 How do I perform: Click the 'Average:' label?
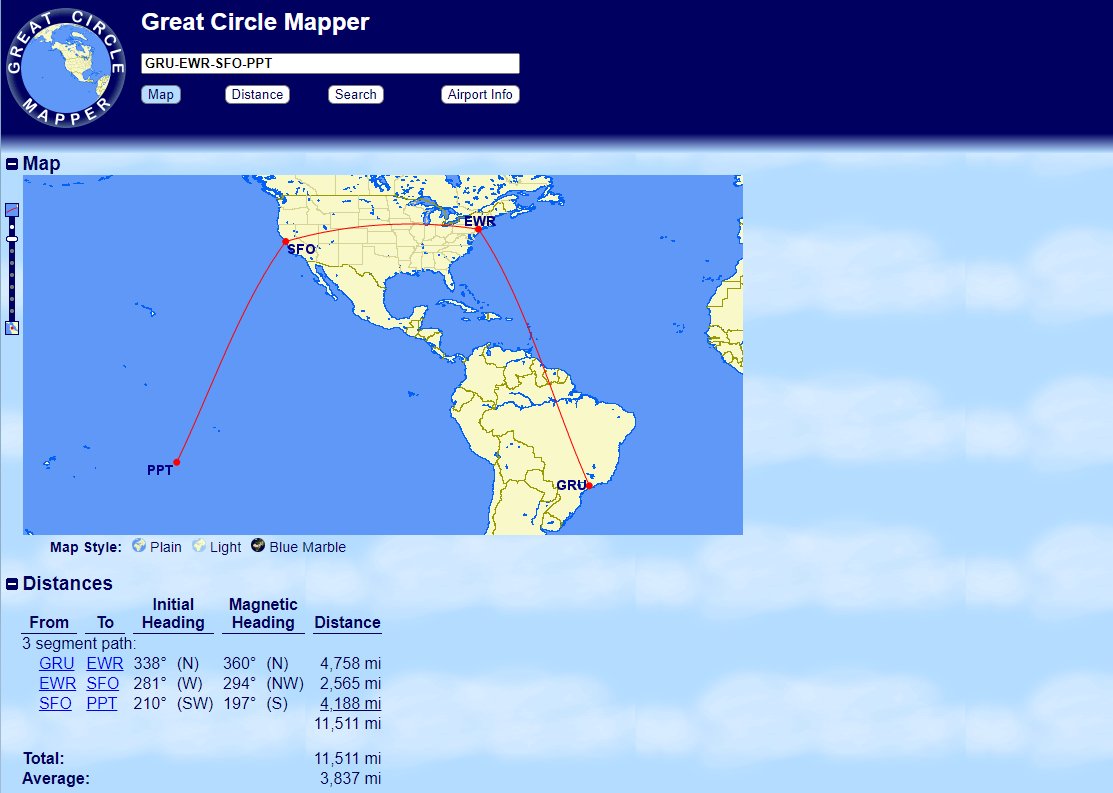point(56,779)
